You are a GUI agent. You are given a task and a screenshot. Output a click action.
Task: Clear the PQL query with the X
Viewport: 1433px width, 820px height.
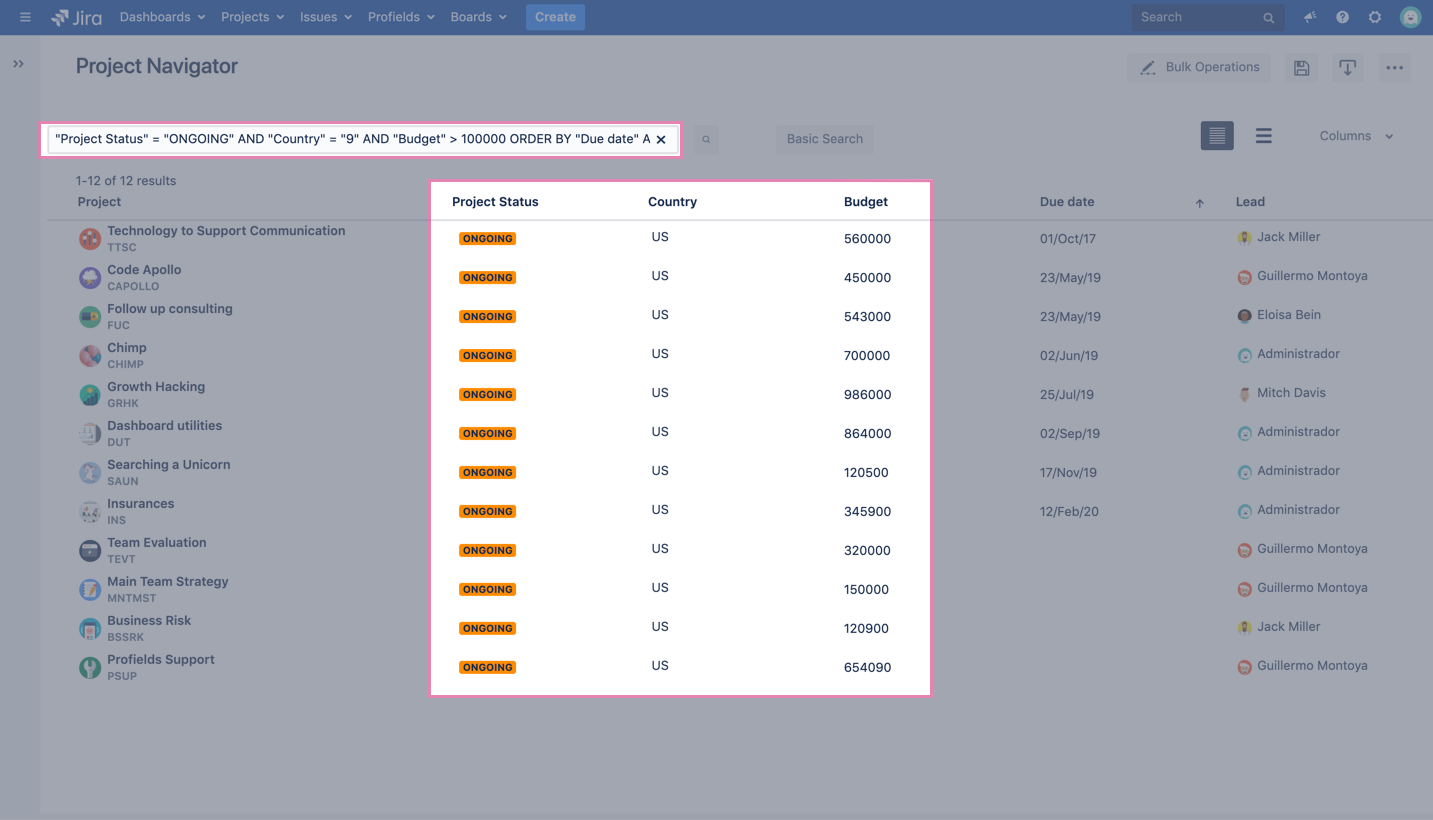click(x=661, y=139)
